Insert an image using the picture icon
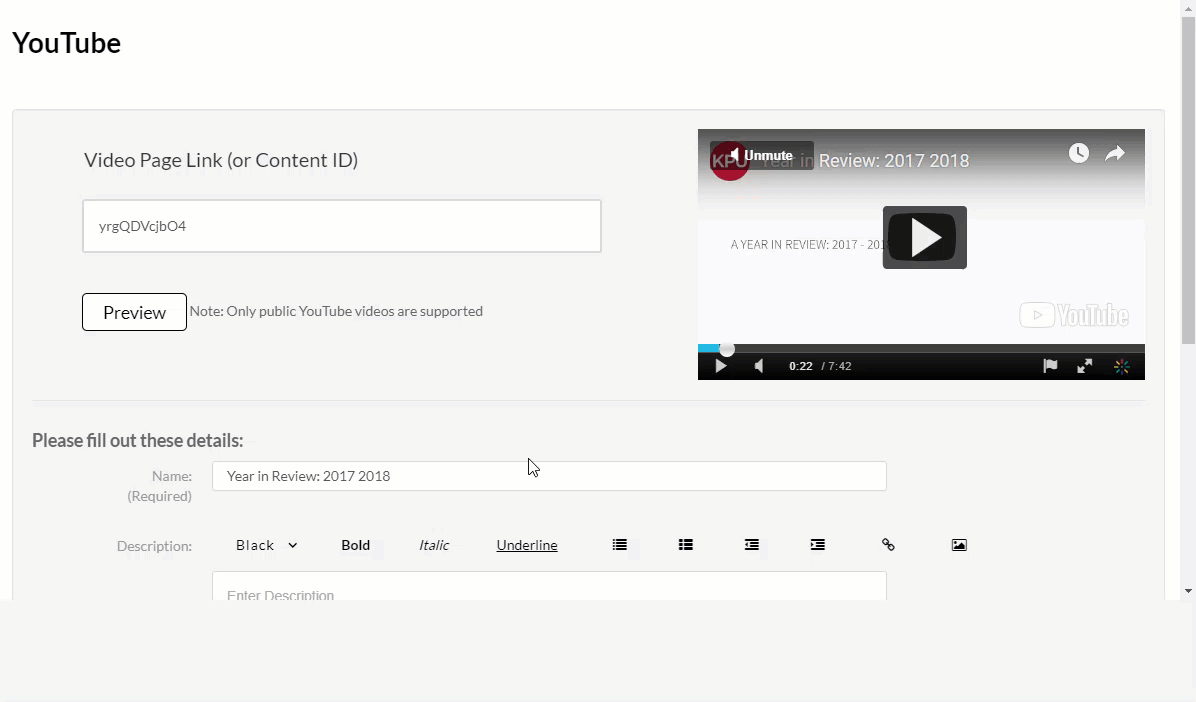This screenshot has height=702, width=1196. pos(960,545)
